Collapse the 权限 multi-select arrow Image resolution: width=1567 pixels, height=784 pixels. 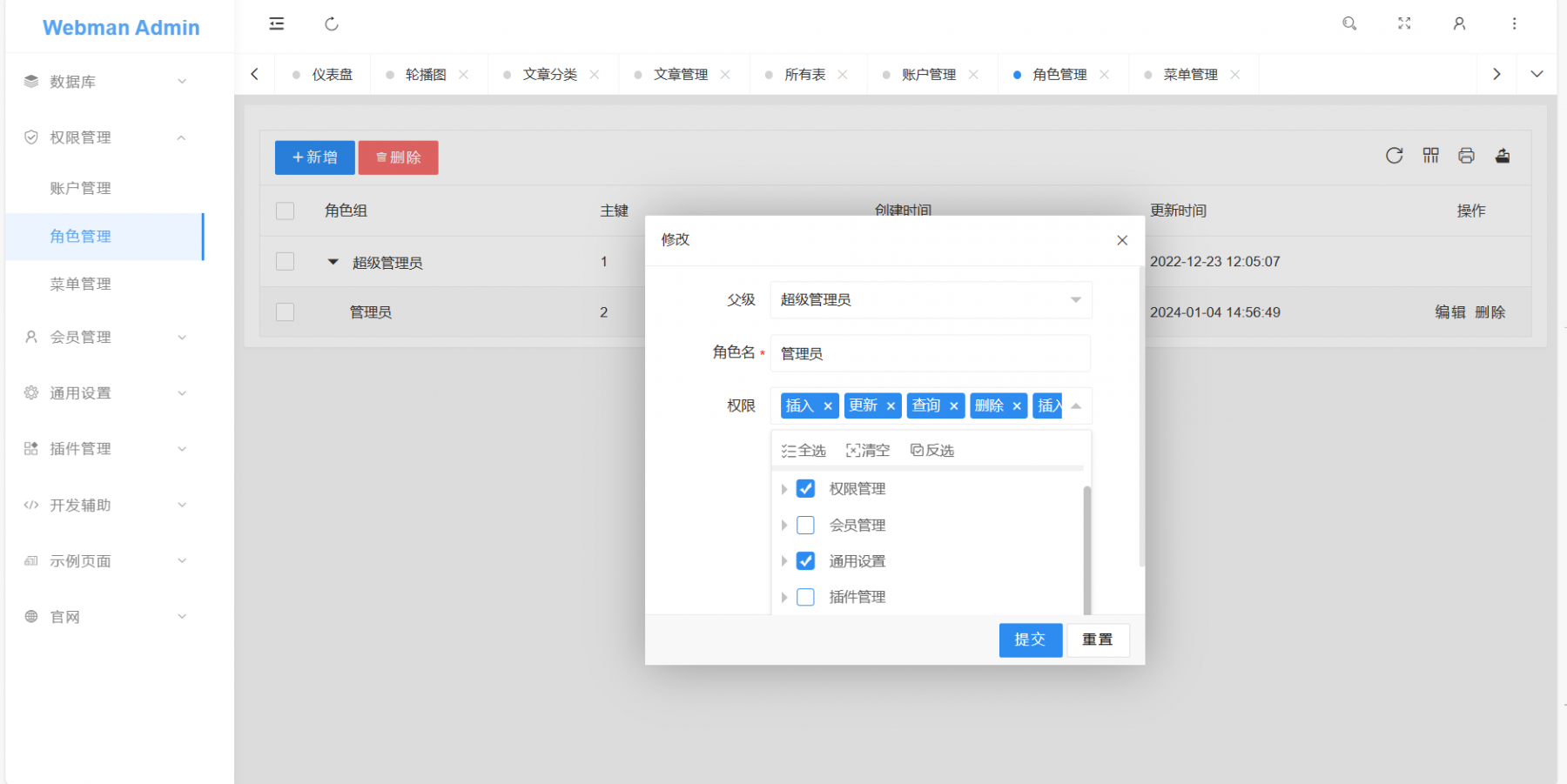click(1076, 406)
